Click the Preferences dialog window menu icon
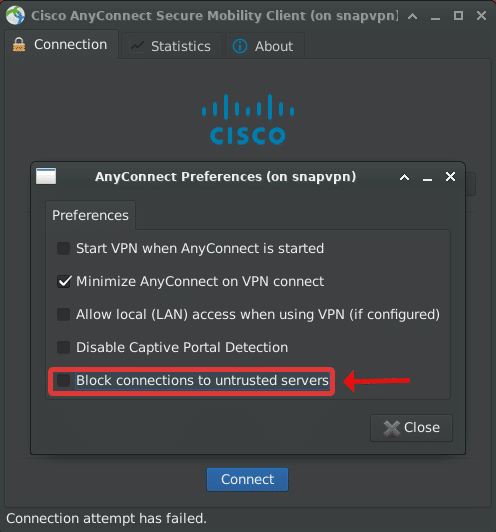Image resolution: width=496 pixels, height=532 pixels. [x=46, y=176]
